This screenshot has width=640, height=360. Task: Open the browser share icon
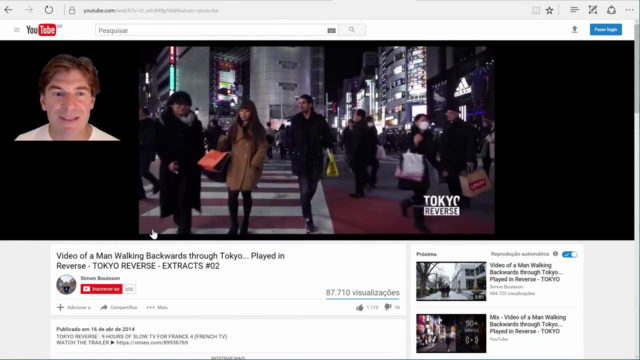(611, 10)
